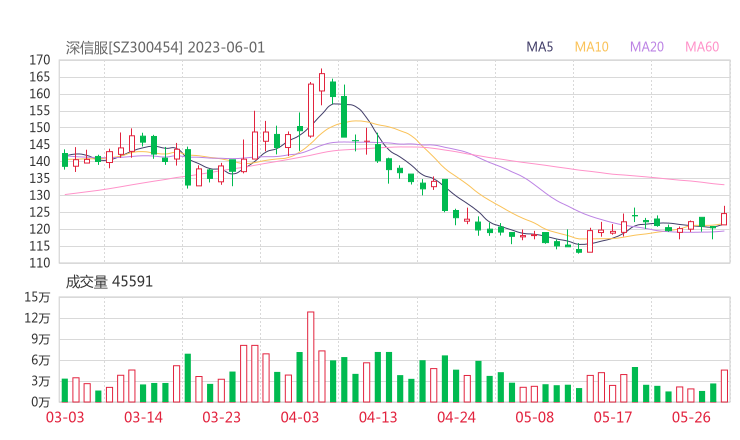Click the 04-24 date label
The width and height of the screenshot is (740, 440).
click(456, 417)
